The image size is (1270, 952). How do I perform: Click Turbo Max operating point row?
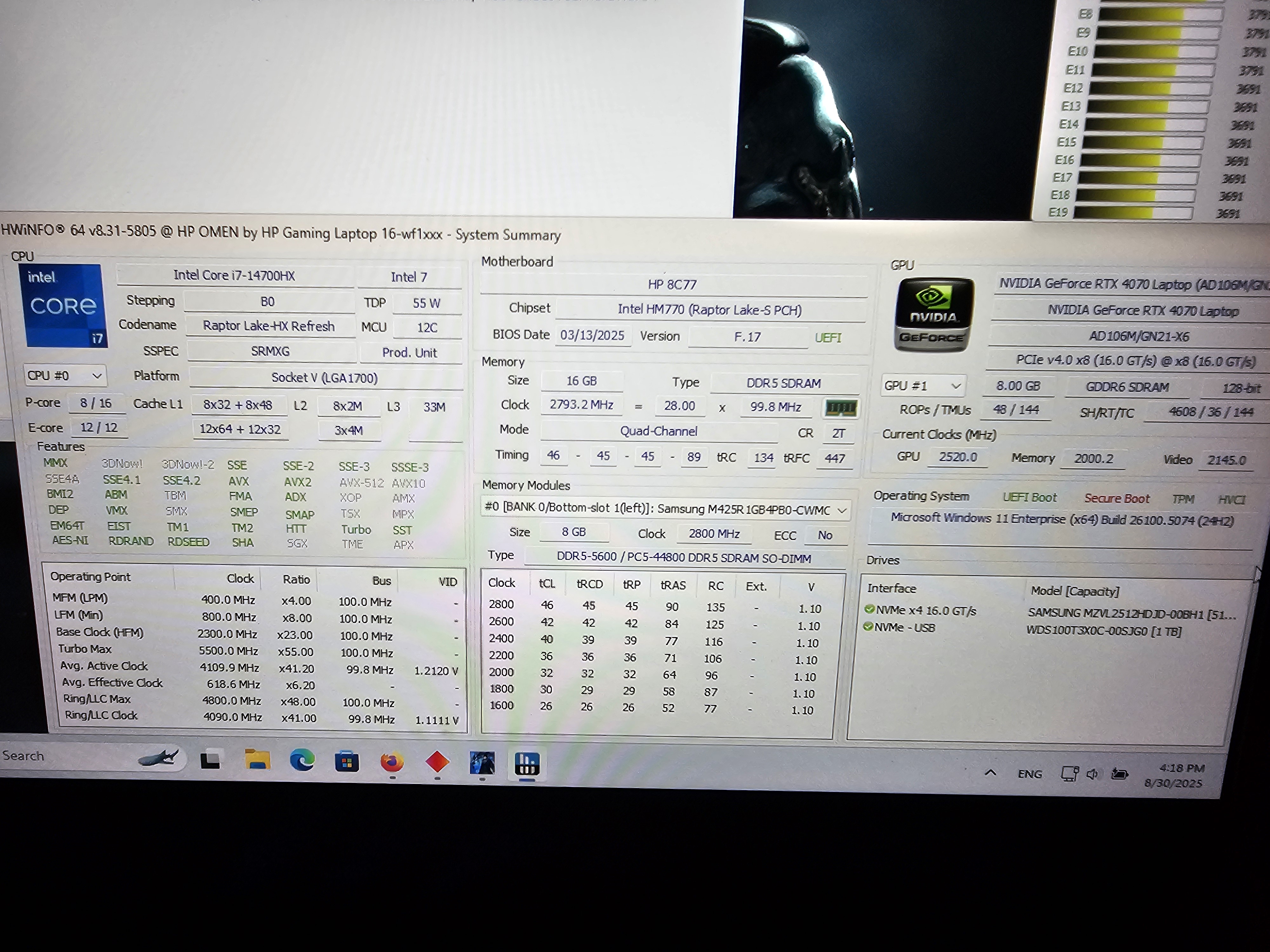[x=258, y=651]
